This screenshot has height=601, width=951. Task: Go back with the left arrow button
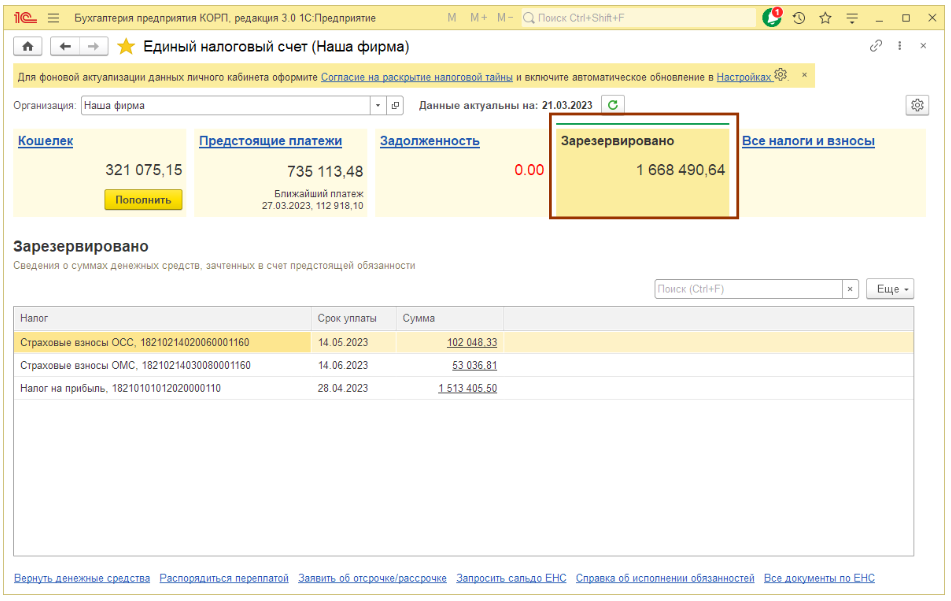point(65,47)
